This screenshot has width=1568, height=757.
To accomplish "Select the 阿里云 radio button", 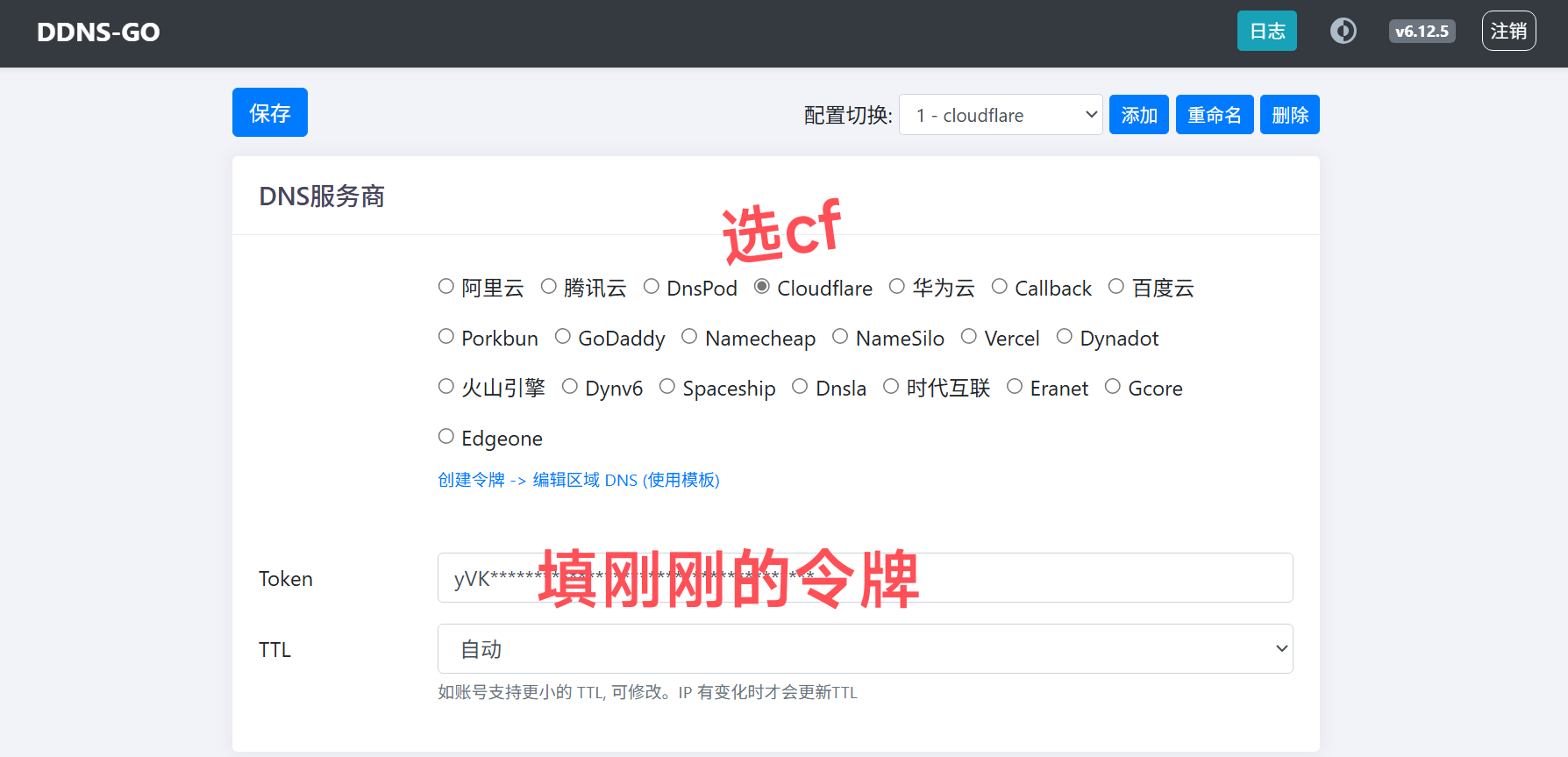I will coord(446,287).
